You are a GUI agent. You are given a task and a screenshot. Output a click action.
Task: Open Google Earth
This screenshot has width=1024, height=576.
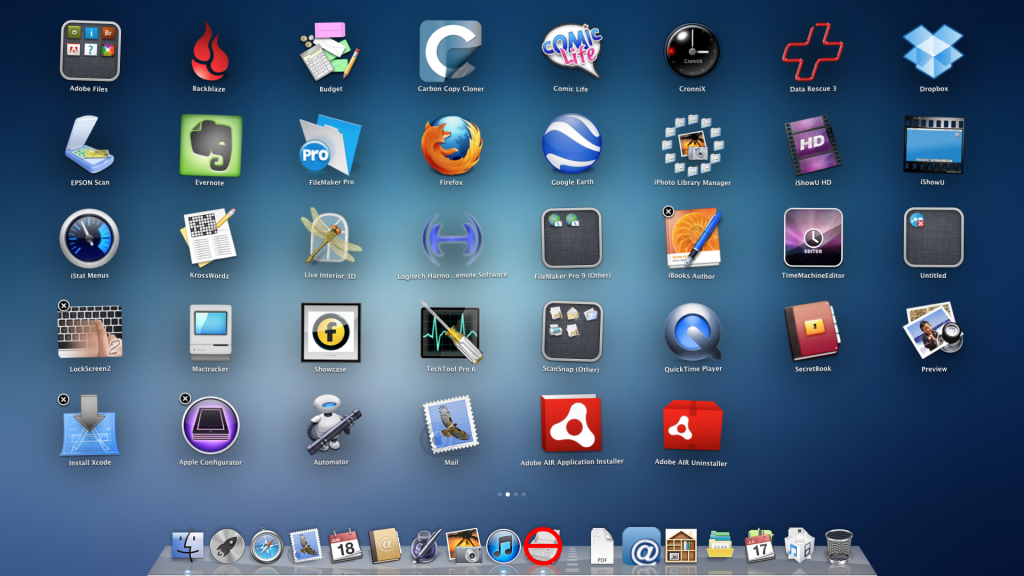(572, 146)
